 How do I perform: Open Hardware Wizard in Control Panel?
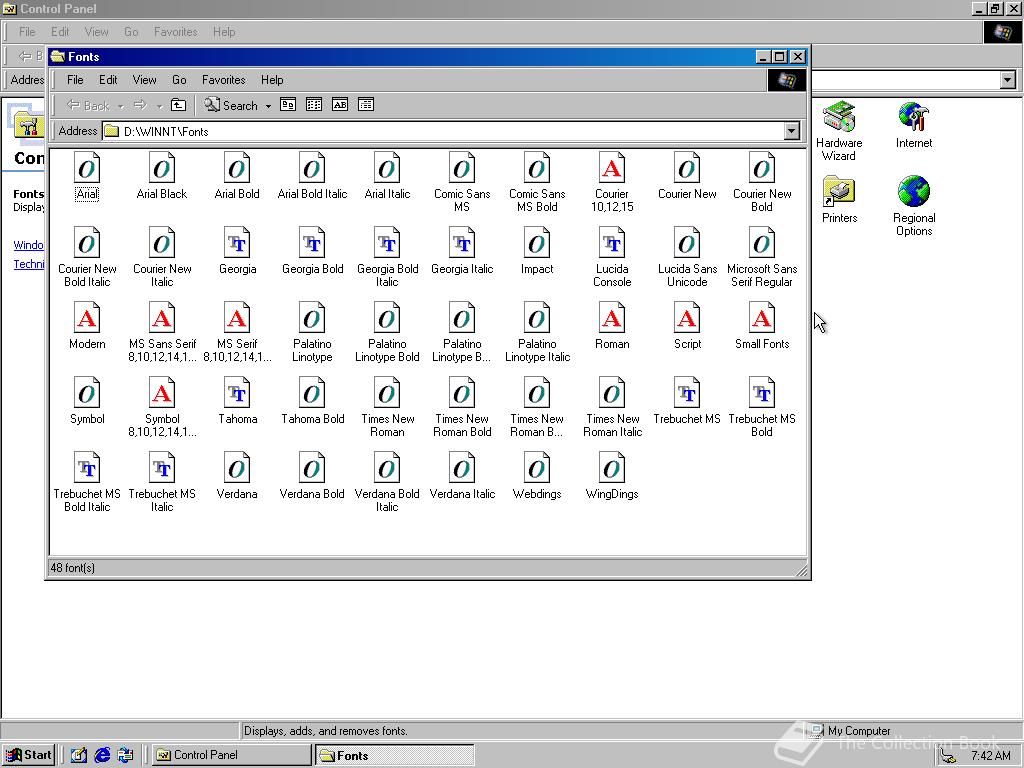[839, 131]
